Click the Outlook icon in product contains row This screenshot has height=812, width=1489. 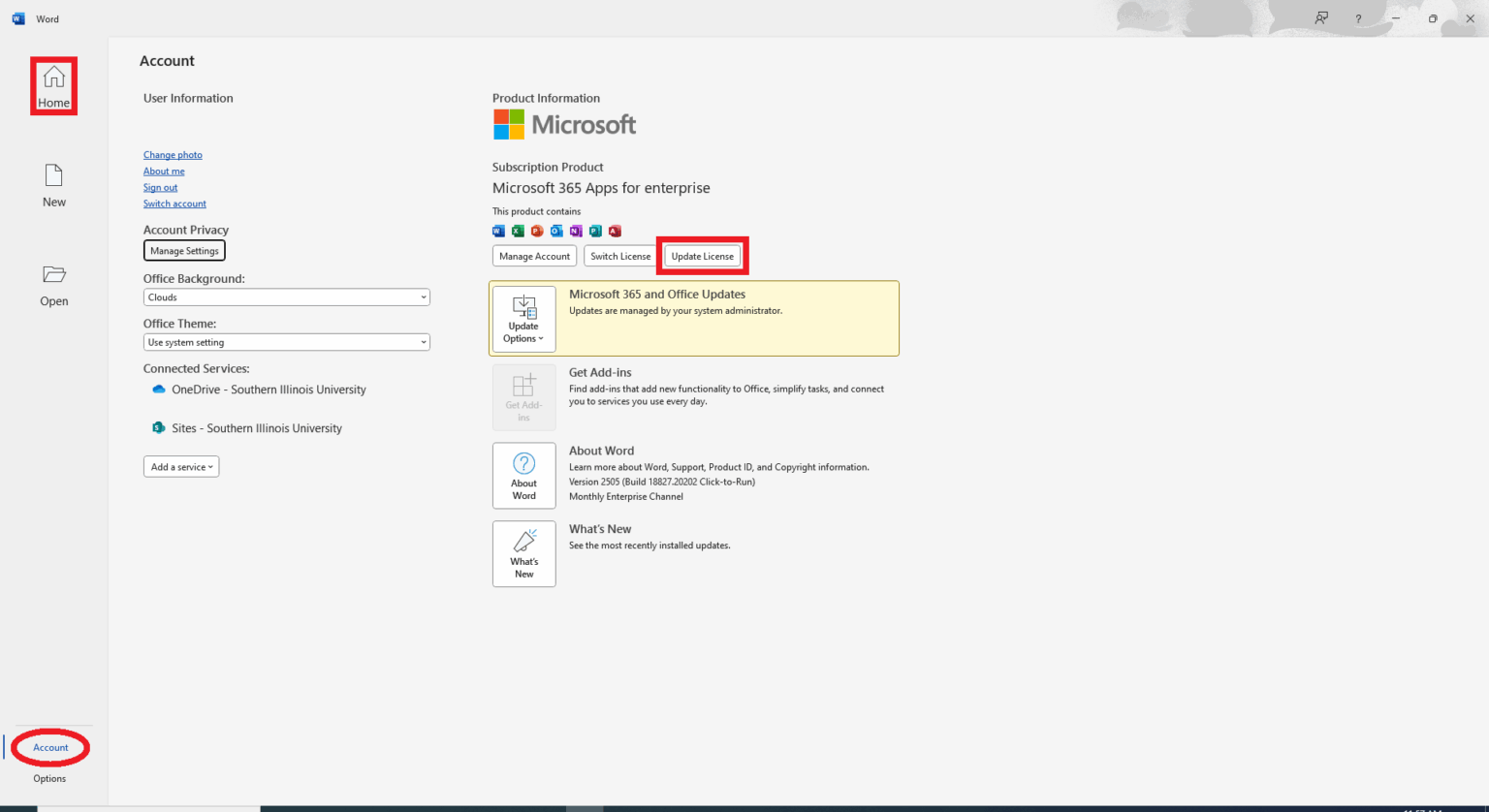[556, 231]
